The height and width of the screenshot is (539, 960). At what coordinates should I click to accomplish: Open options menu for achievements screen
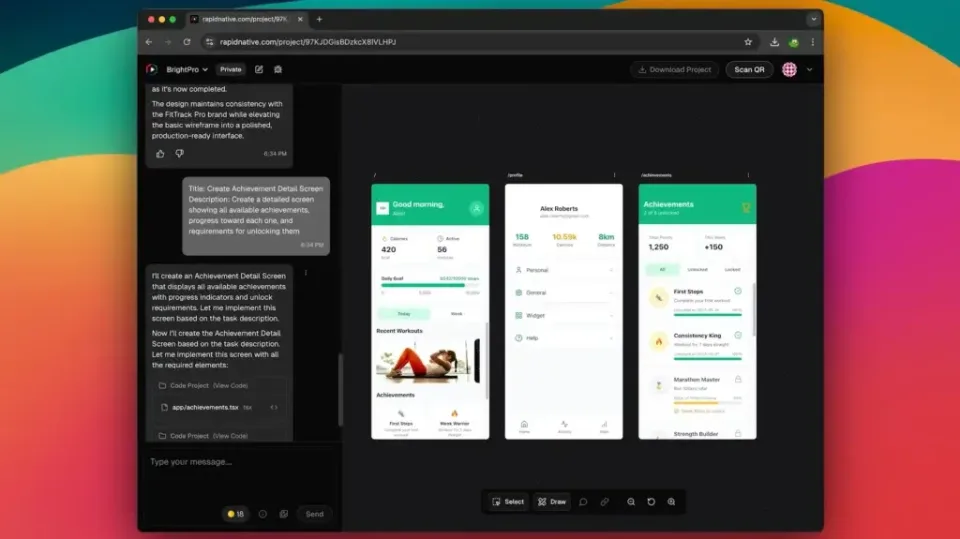[x=748, y=175]
